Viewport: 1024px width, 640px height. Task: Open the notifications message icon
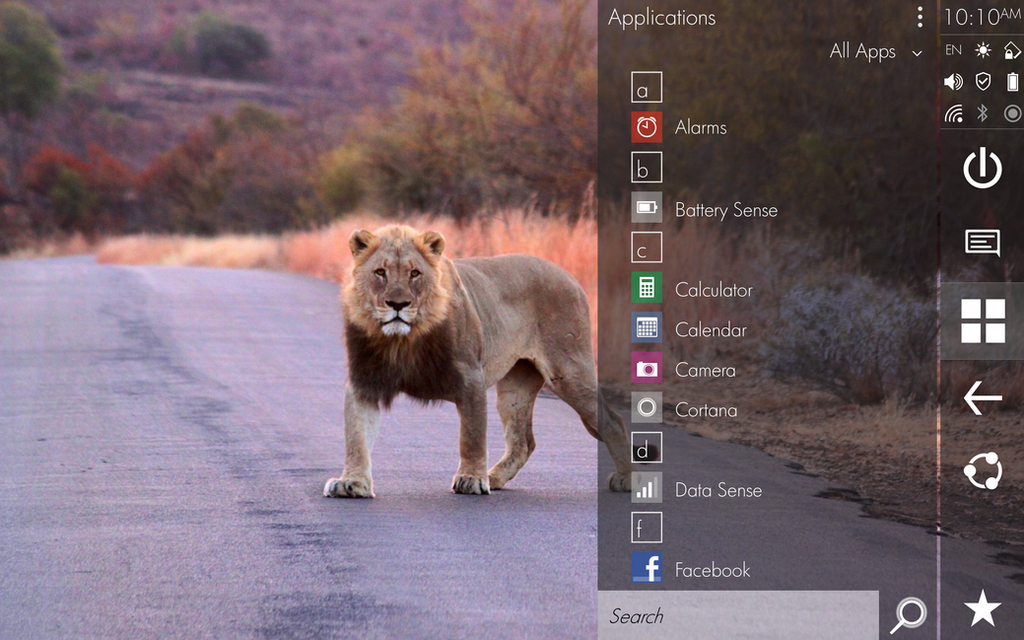[x=982, y=243]
